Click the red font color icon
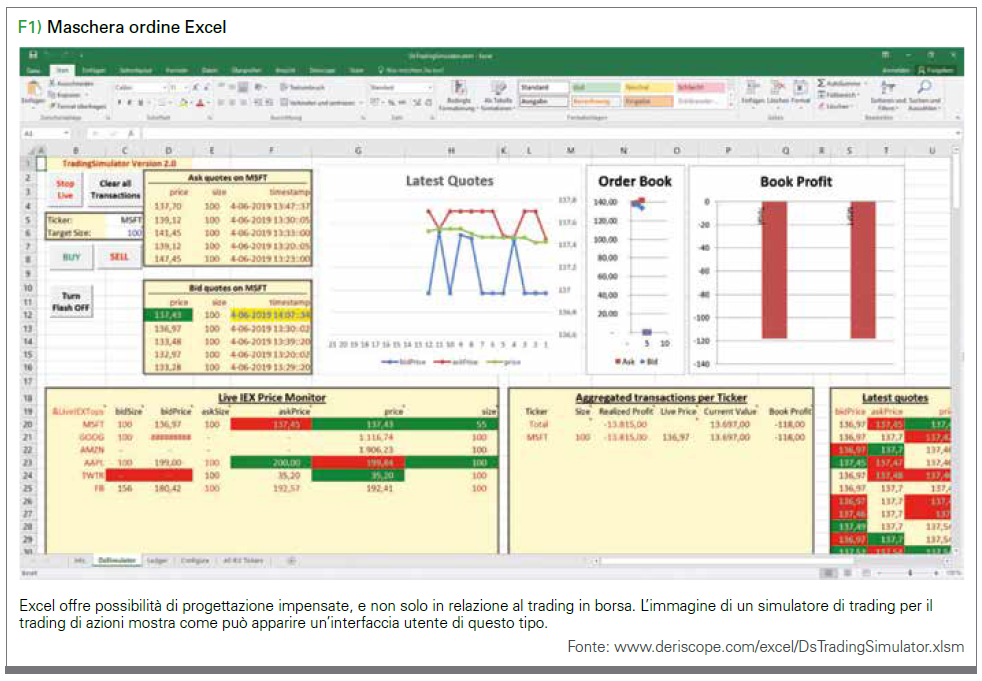Viewport: 982px width, 681px height. (200, 102)
